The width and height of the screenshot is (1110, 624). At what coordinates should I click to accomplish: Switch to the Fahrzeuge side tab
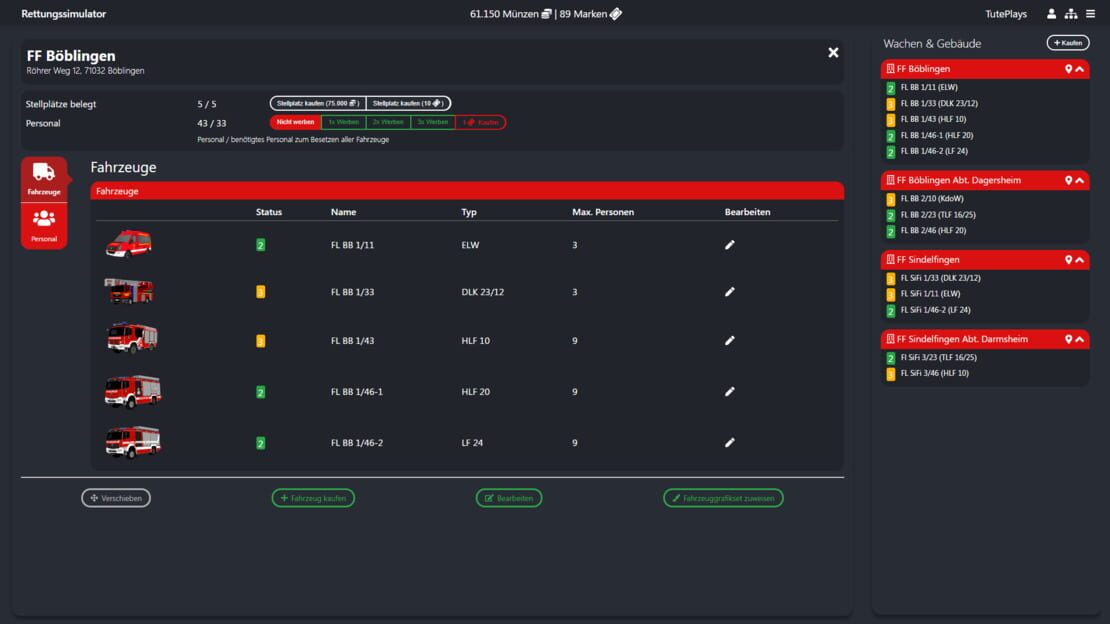coord(44,179)
